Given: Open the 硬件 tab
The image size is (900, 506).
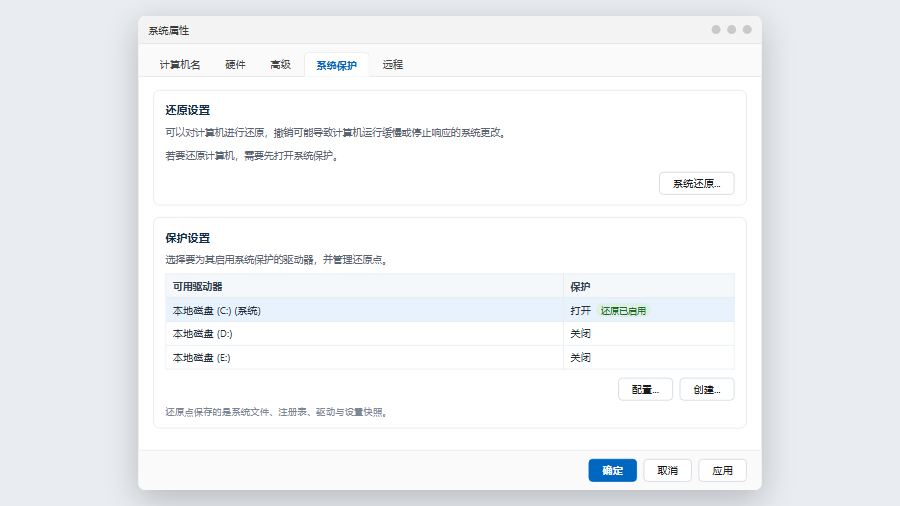Looking at the screenshot, I should tap(235, 65).
